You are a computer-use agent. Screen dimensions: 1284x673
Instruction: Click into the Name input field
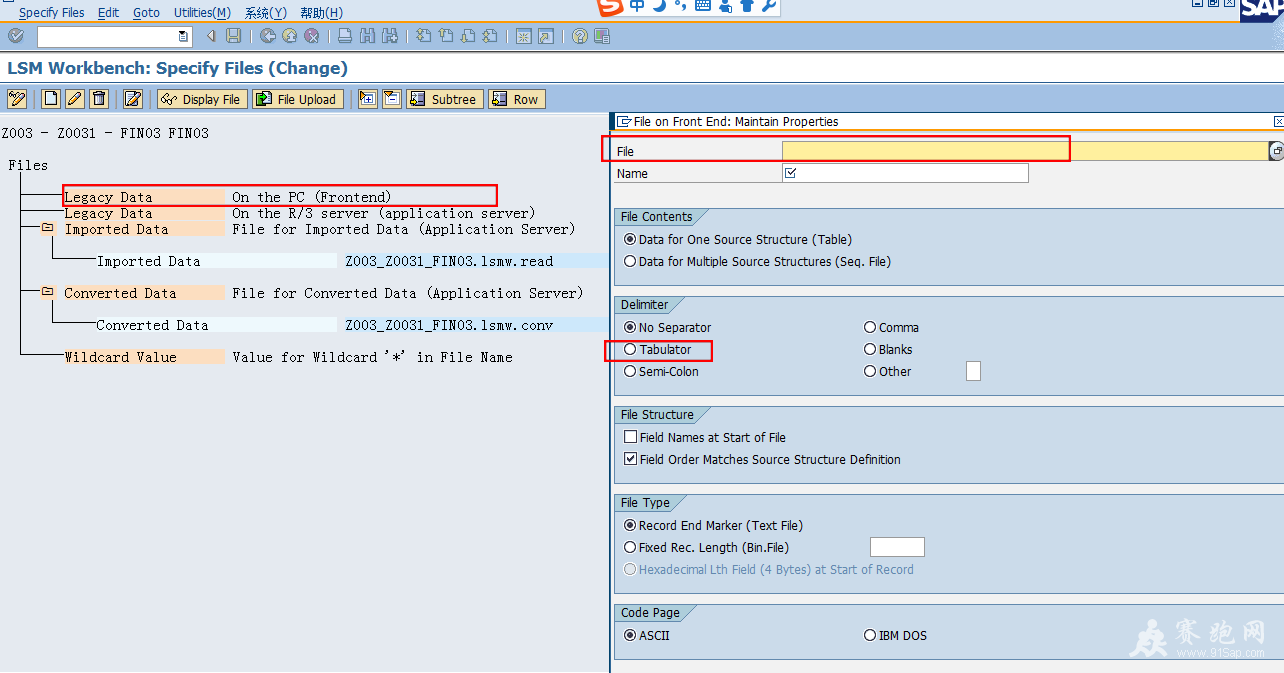[x=905, y=173]
